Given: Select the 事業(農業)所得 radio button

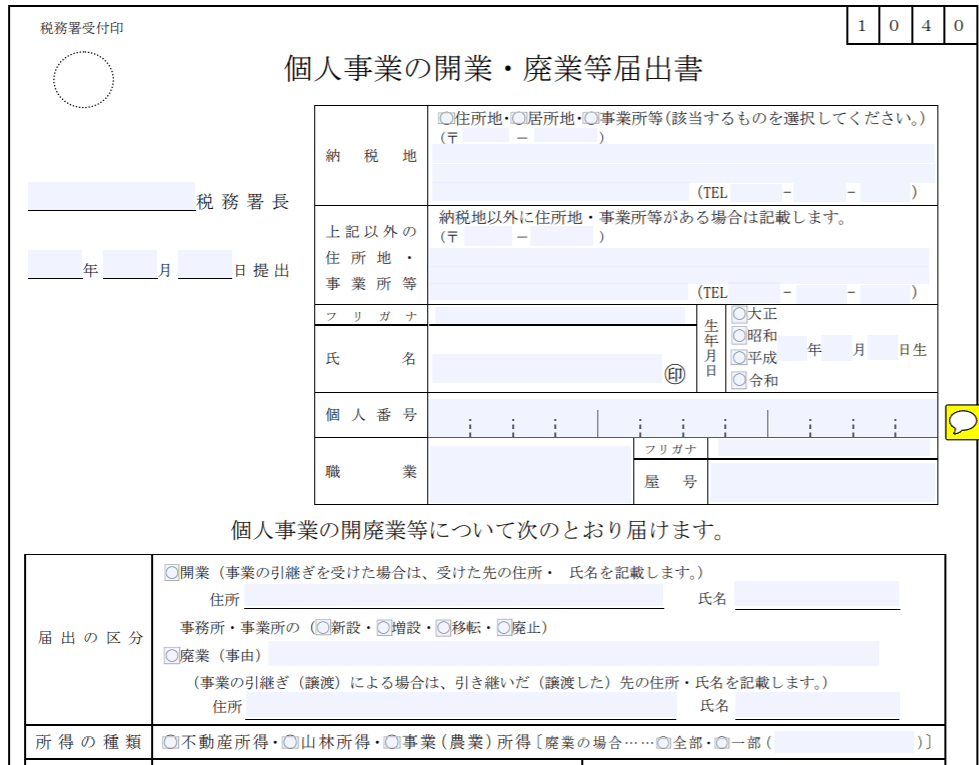Looking at the screenshot, I should point(391,742).
